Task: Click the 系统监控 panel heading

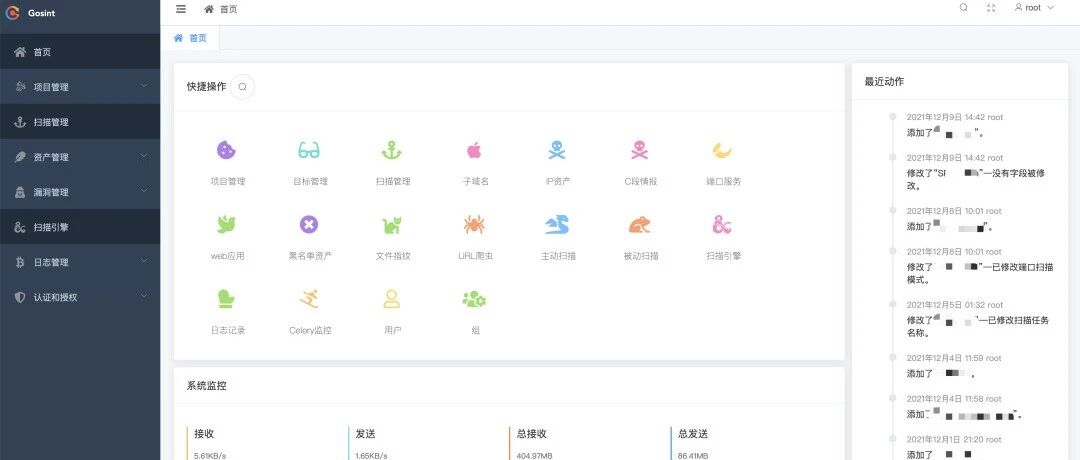Action: pyautogui.click(x=207, y=386)
